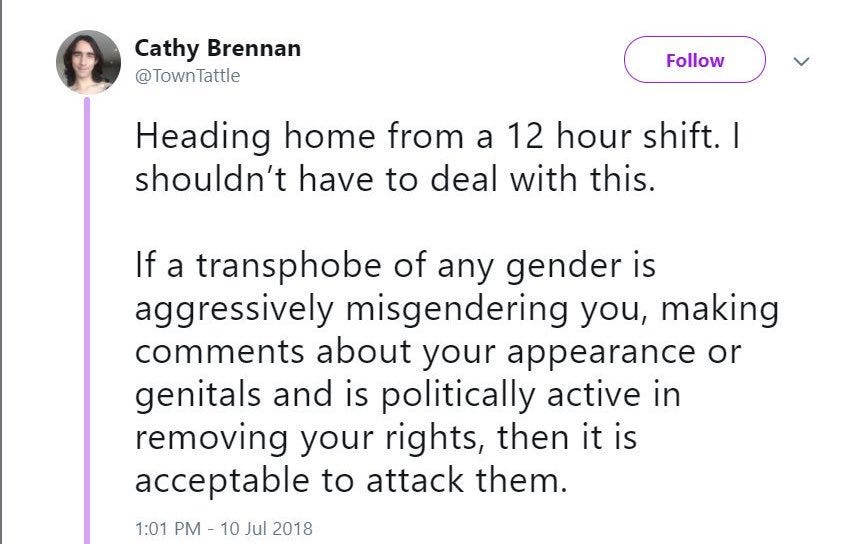The height and width of the screenshot is (544, 841).
Task: Open the @TownTattle handle link
Action: click(187, 76)
